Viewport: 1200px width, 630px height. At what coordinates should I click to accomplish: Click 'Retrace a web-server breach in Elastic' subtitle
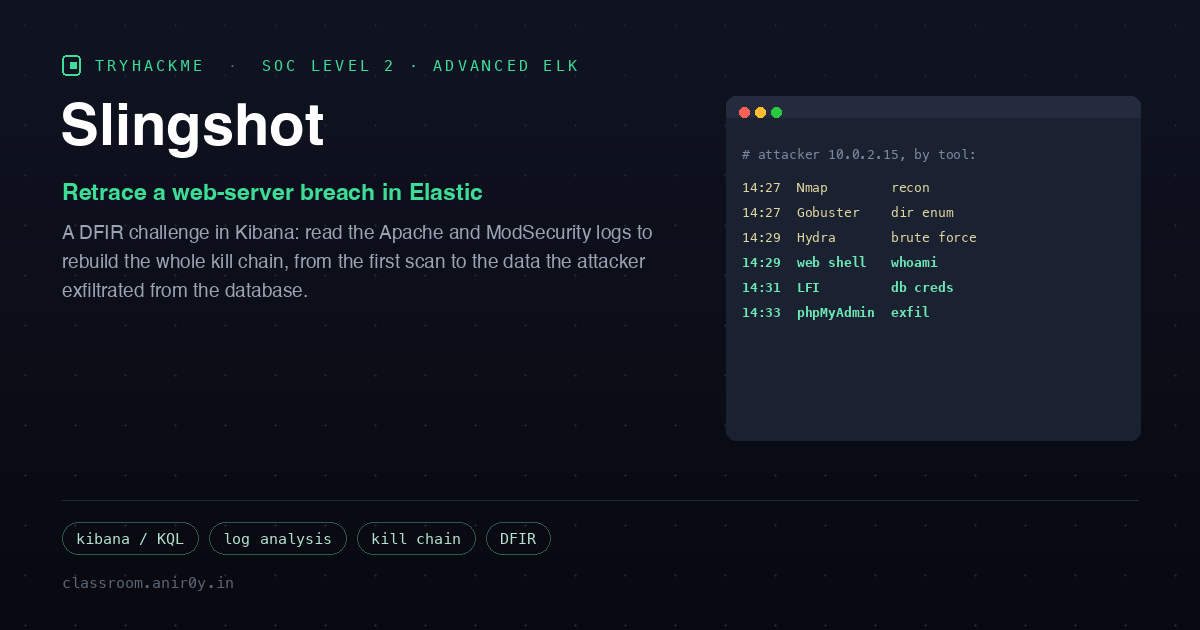click(272, 192)
